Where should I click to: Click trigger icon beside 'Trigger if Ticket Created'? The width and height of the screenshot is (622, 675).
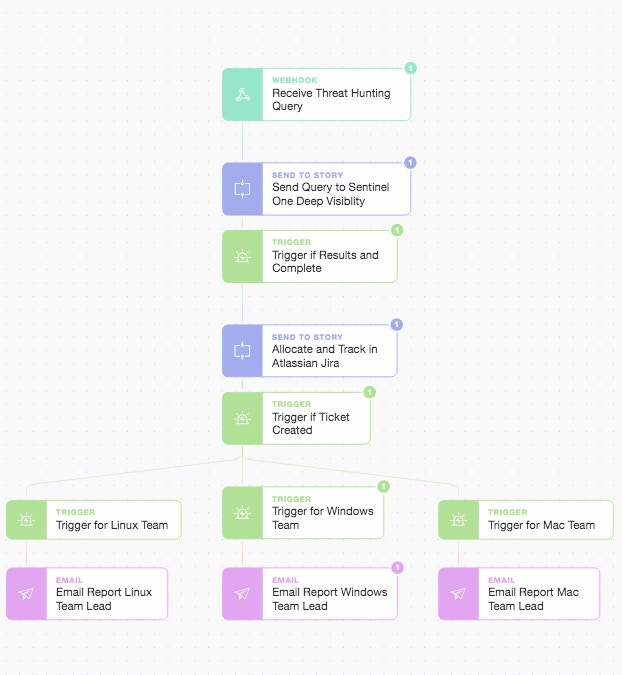[242, 418]
